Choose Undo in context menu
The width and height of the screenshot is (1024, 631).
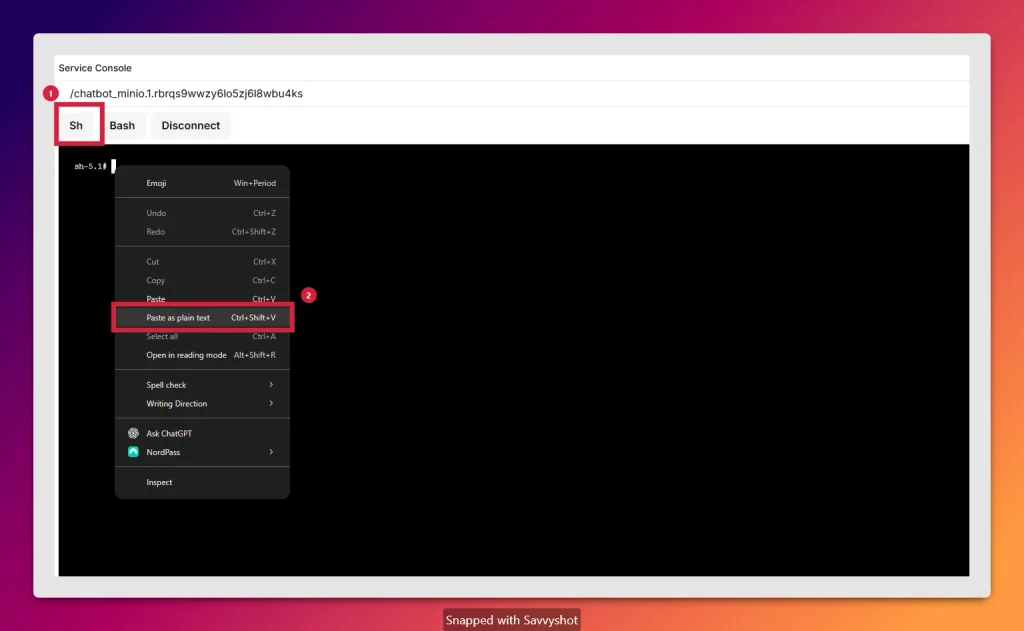[202, 213]
